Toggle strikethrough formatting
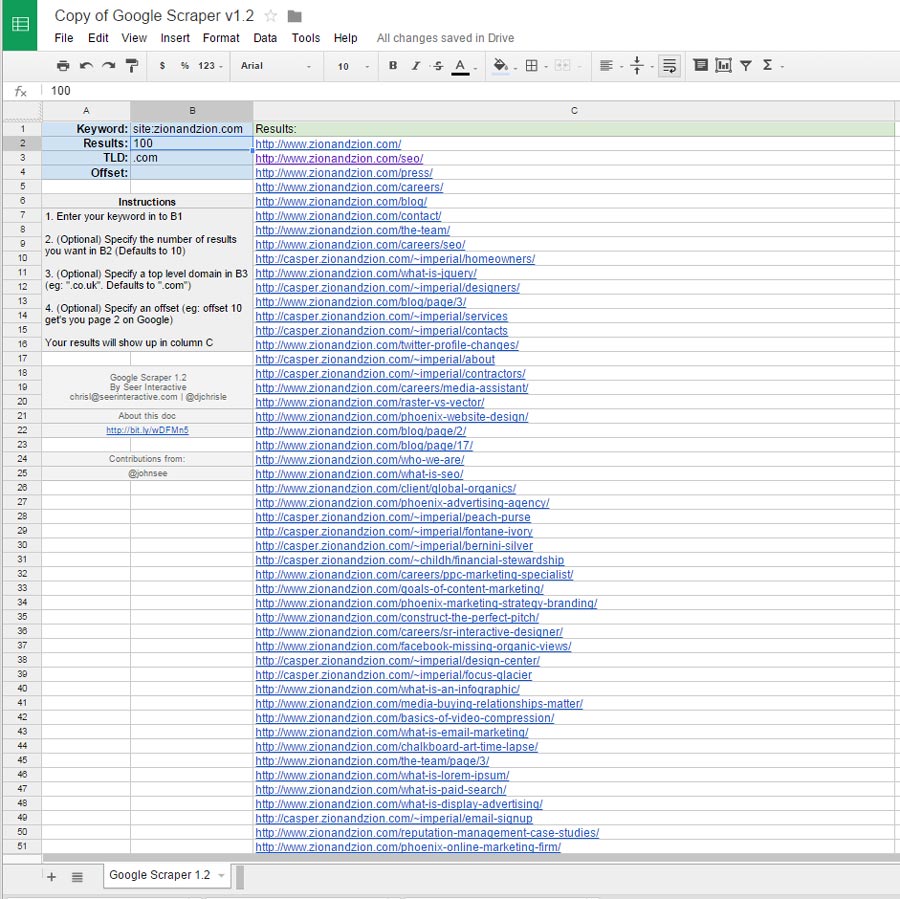This screenshot has width=900, height=899. point(438,65)
